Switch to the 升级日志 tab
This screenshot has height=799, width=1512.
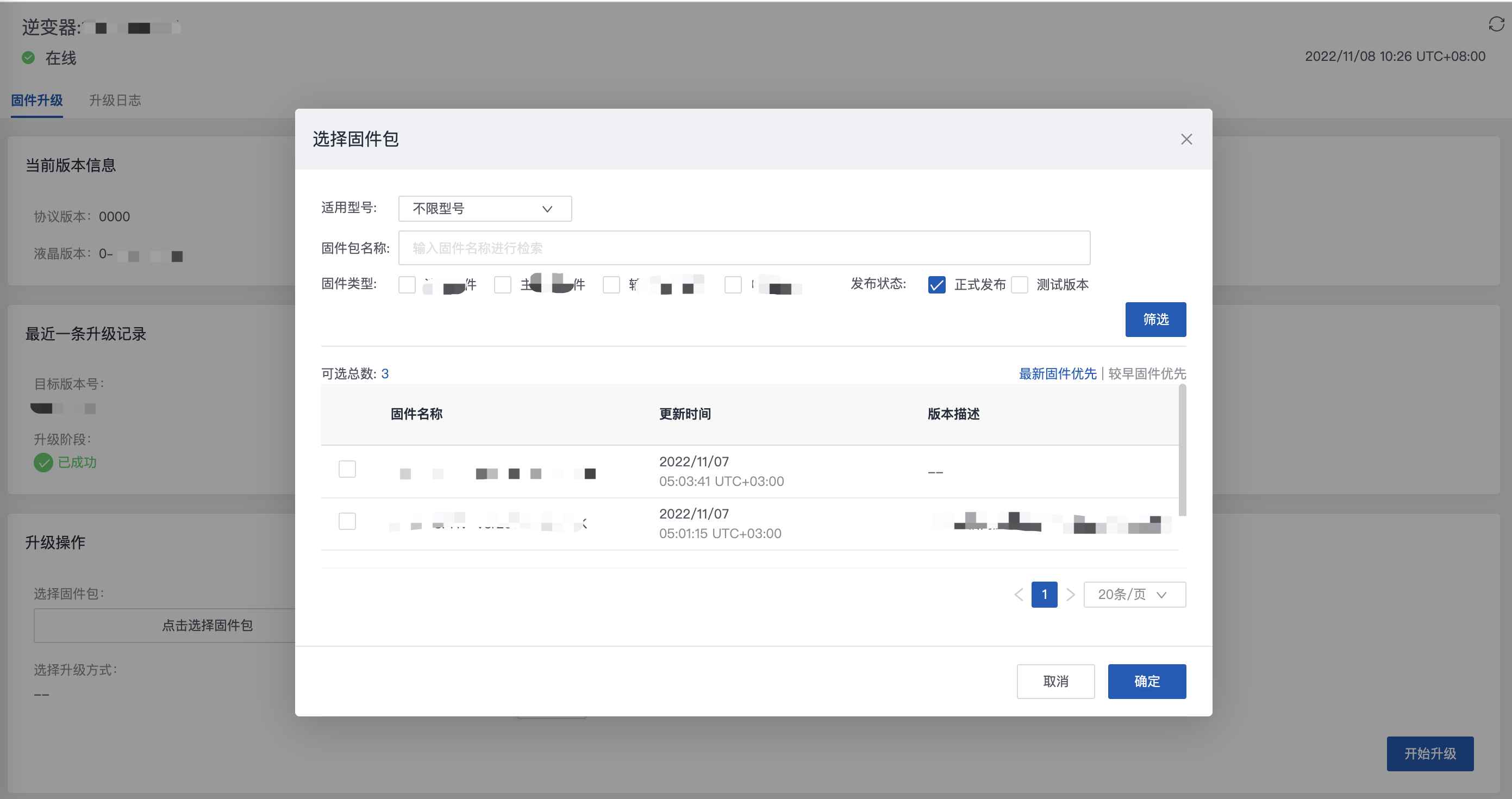pyautogui.click(x=115, y=101)
